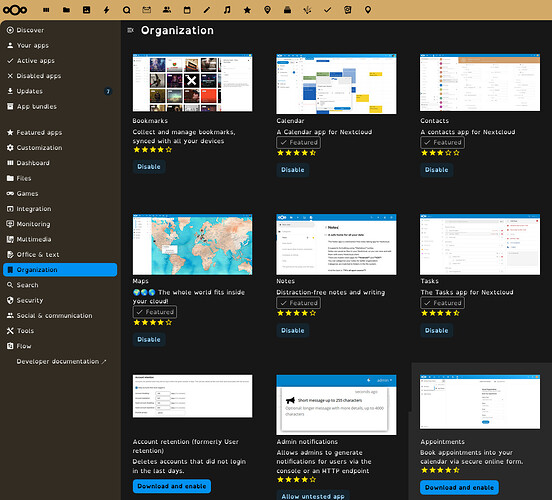
Task: Disable the Contacts app
Action: click(437, 170)
